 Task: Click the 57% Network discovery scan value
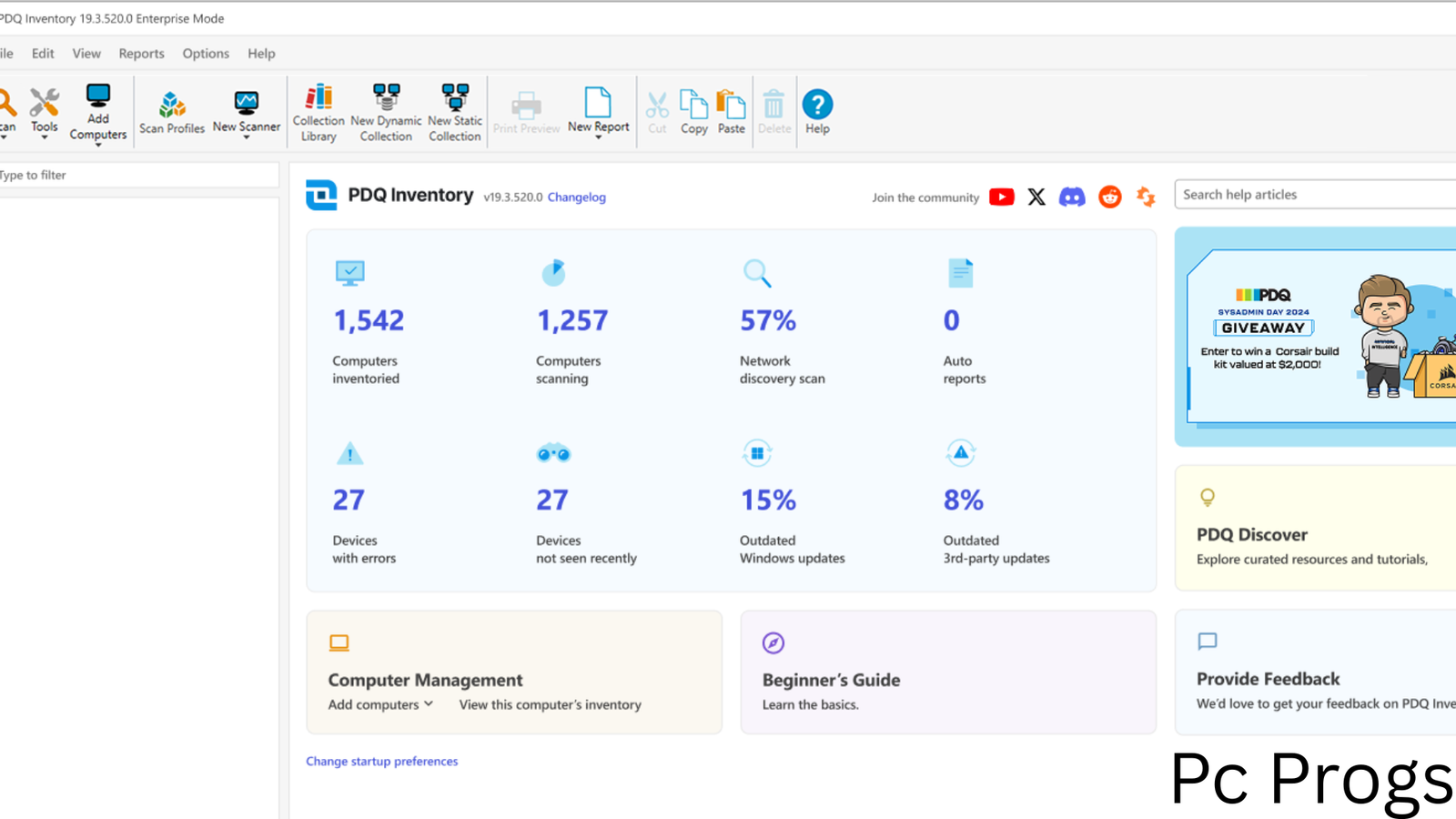768,320
